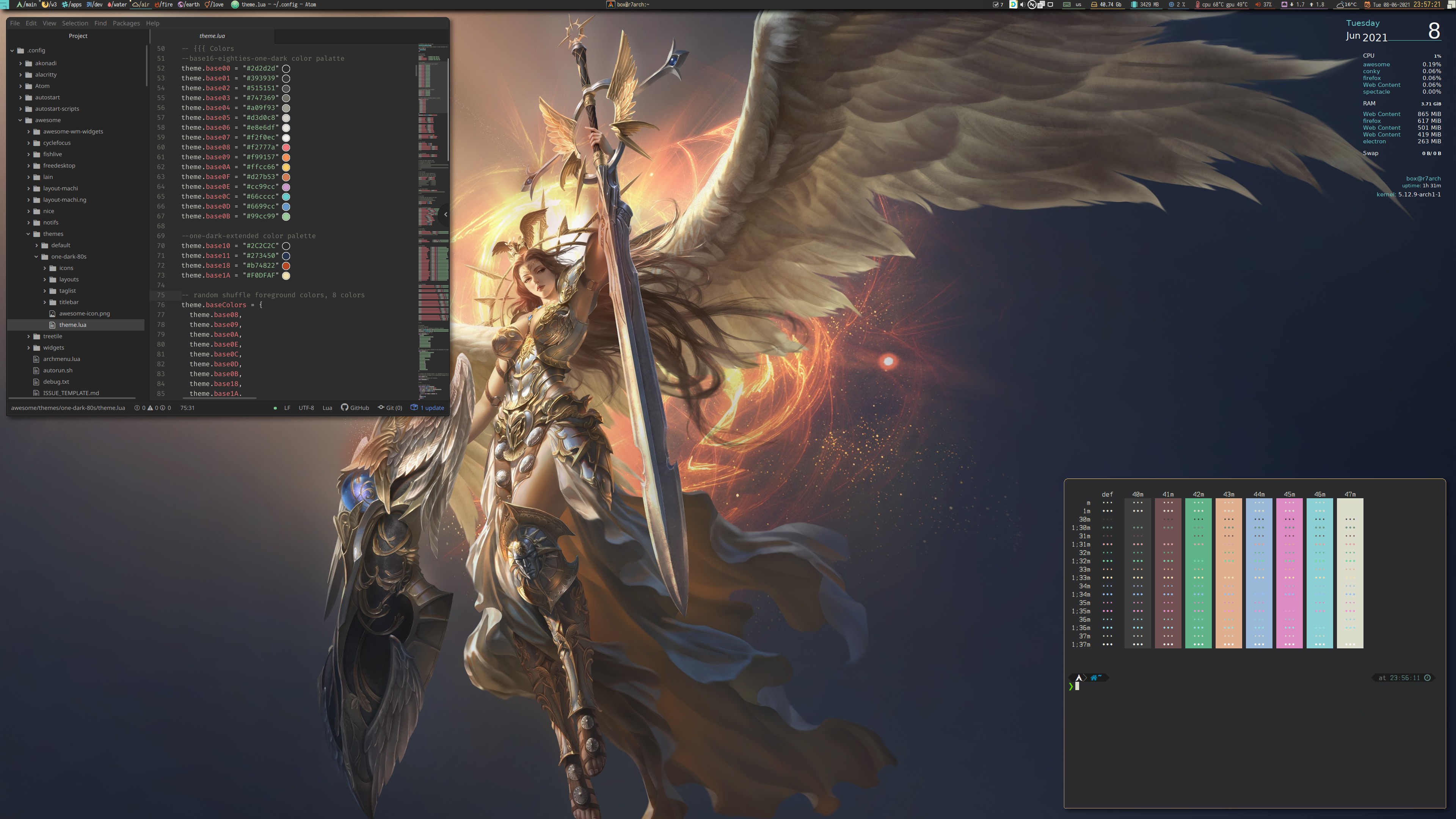
Task: Click the 75:31 cursor position indicator
Action: point(187,408)
